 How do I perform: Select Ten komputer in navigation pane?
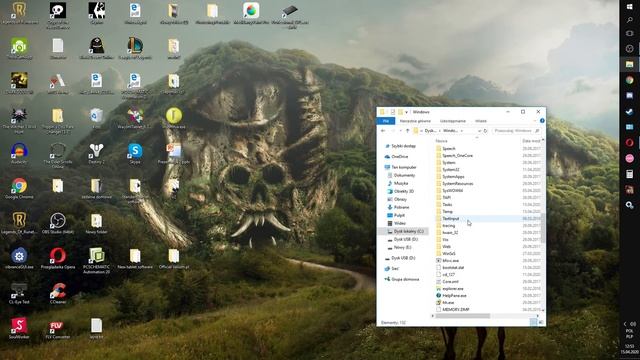[404, 167]
